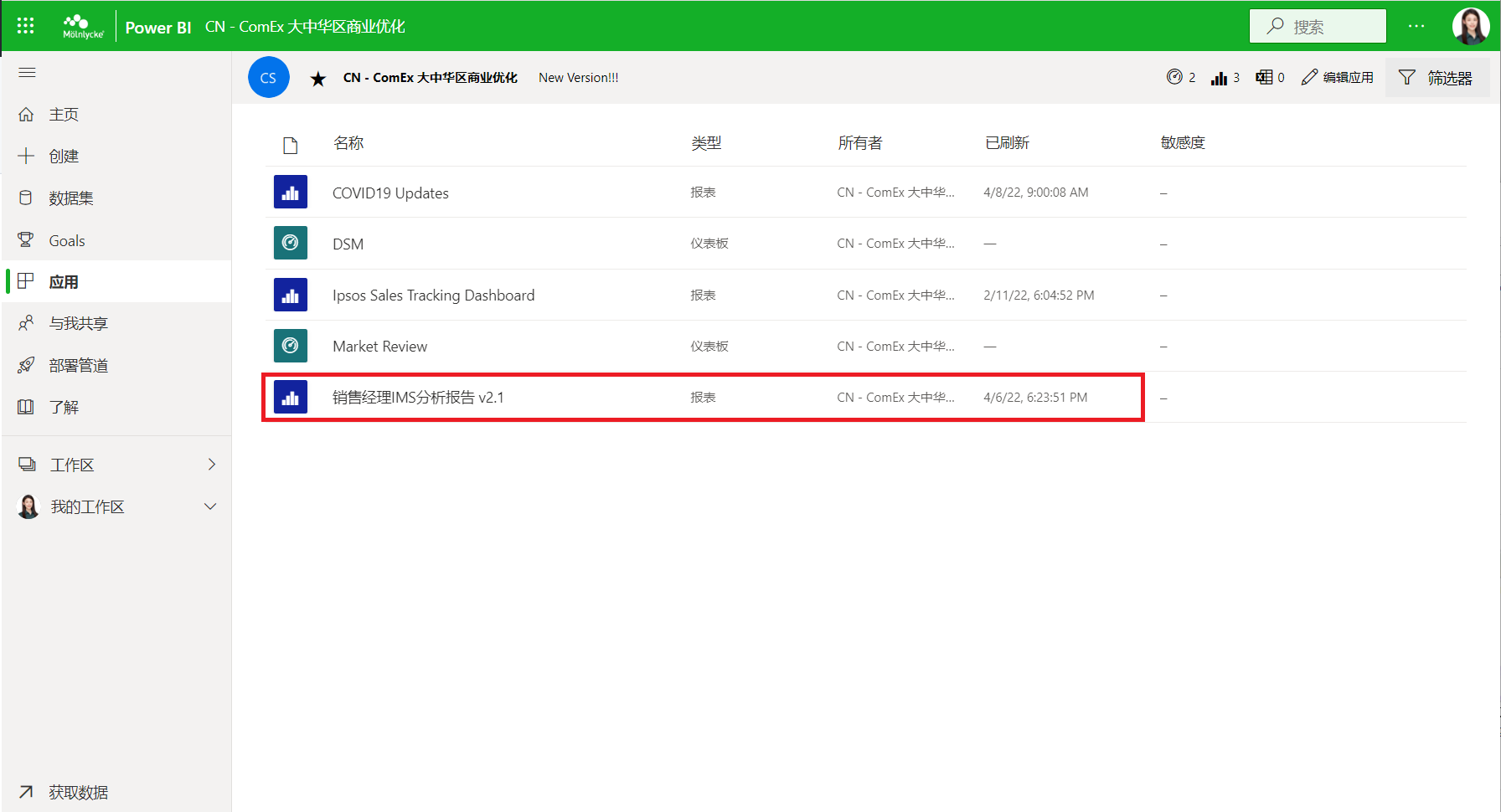Open the more options ellipsis in header
The height and width of the screenshot is (812, 1501).
pos(1416,26)
